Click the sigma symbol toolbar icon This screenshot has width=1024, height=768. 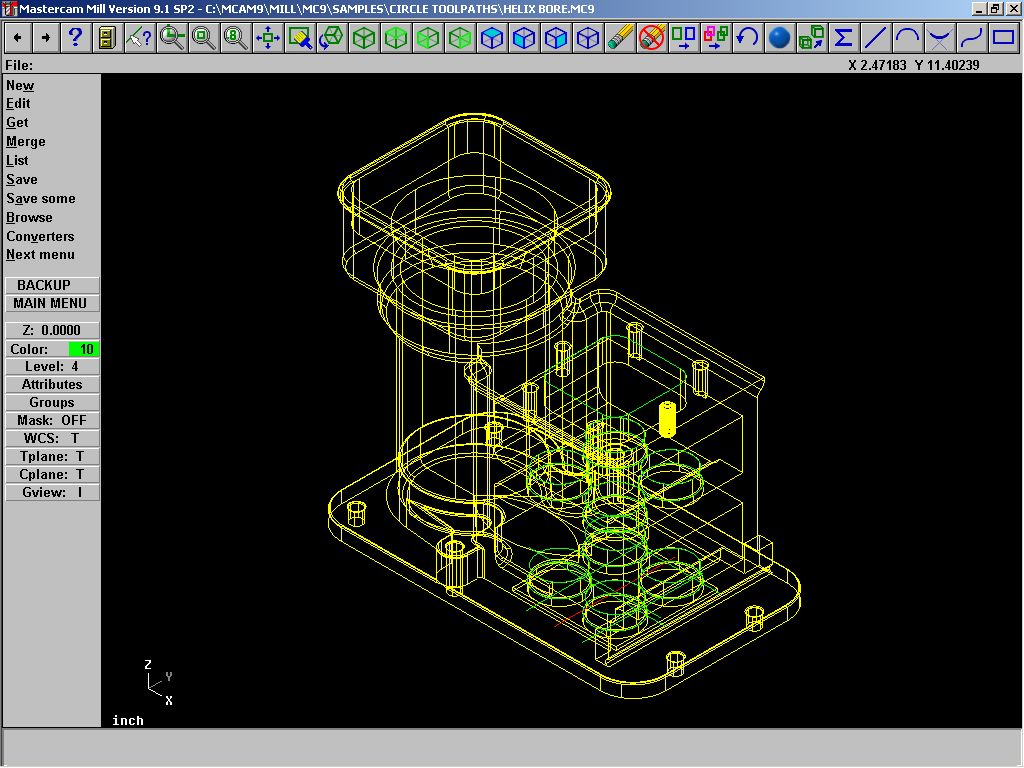click(844, 38)
